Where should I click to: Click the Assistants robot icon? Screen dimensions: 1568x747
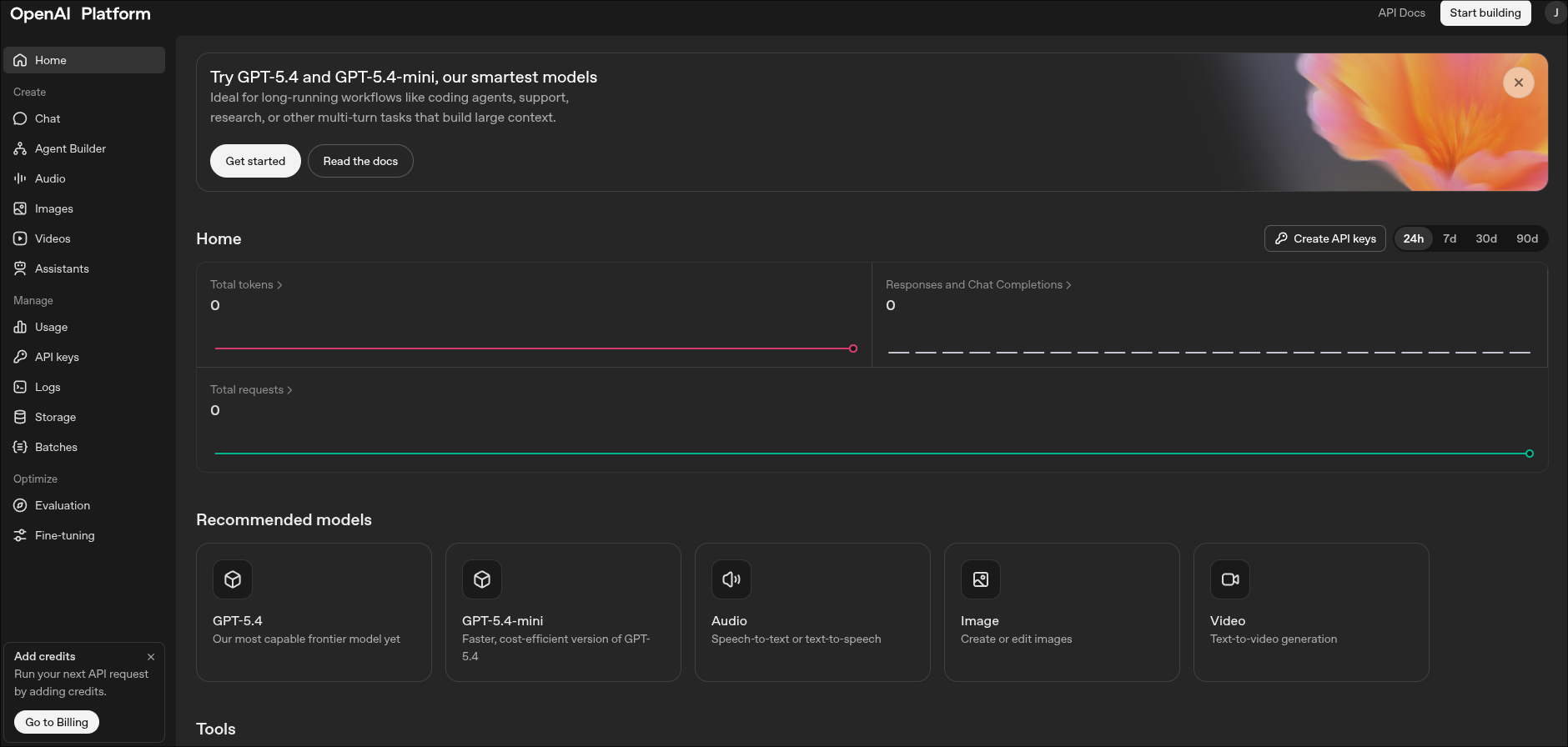pos(20,268)
